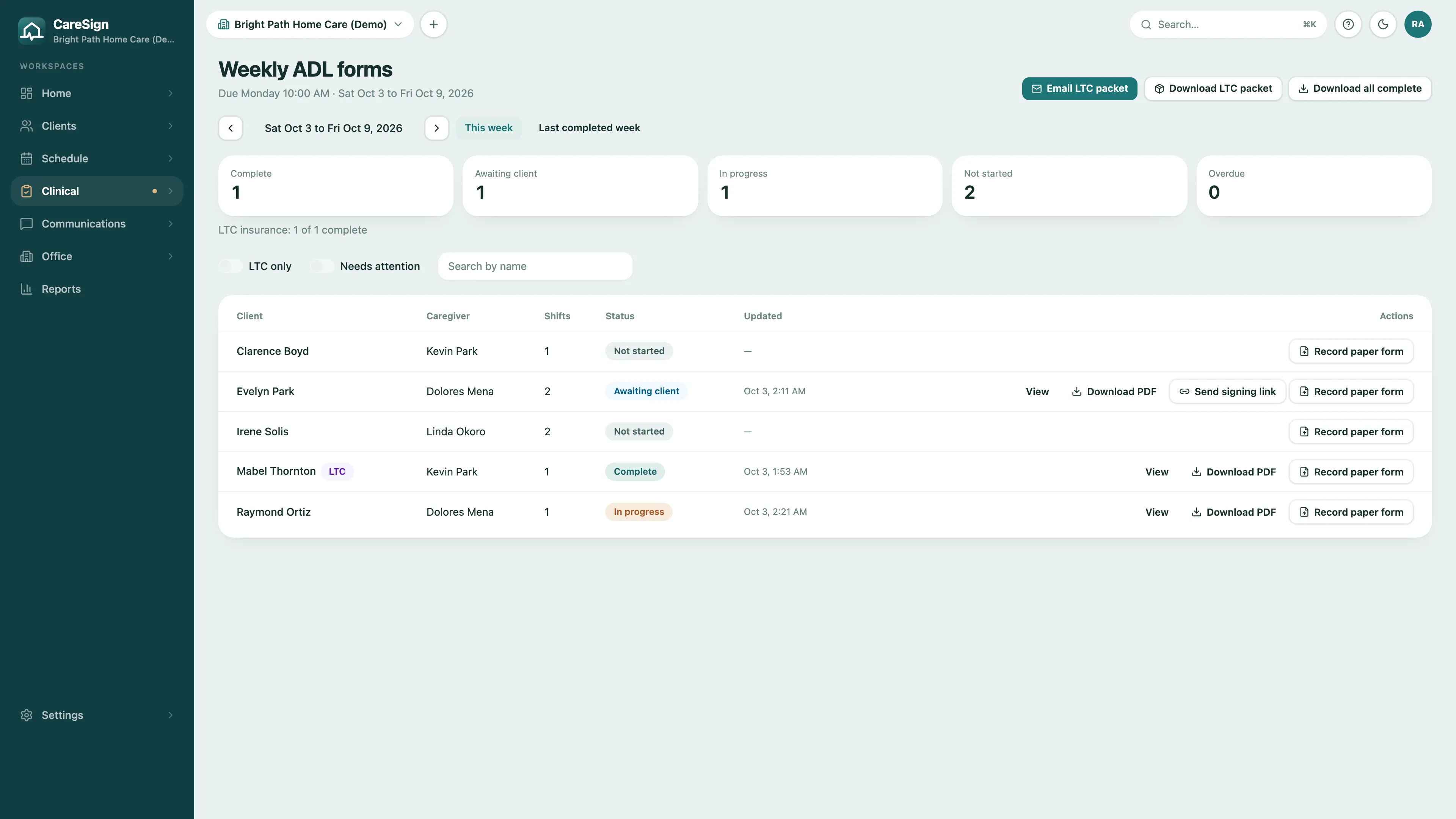This screenshot has width=1456, height=819.
Task: Click the Reports bar chart icon
Action: click(27, 289)
